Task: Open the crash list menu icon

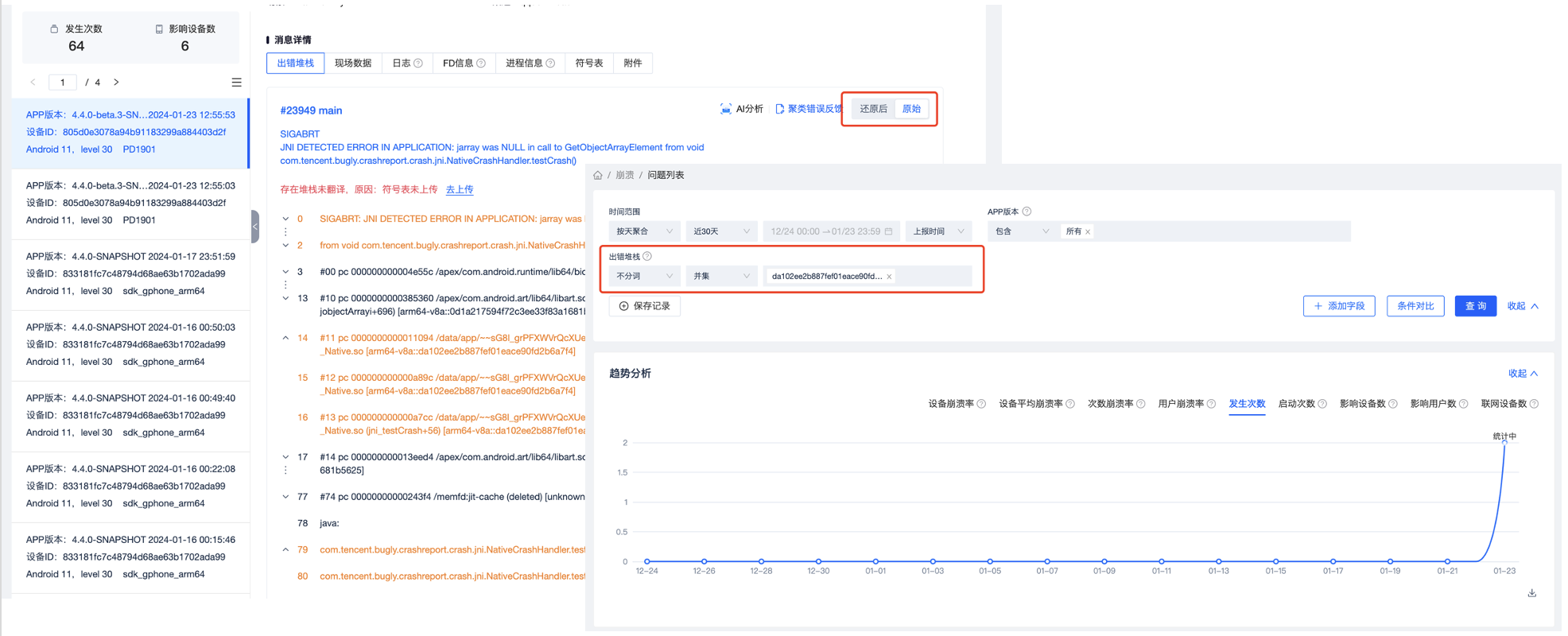Action: click(x=236, y=83)
